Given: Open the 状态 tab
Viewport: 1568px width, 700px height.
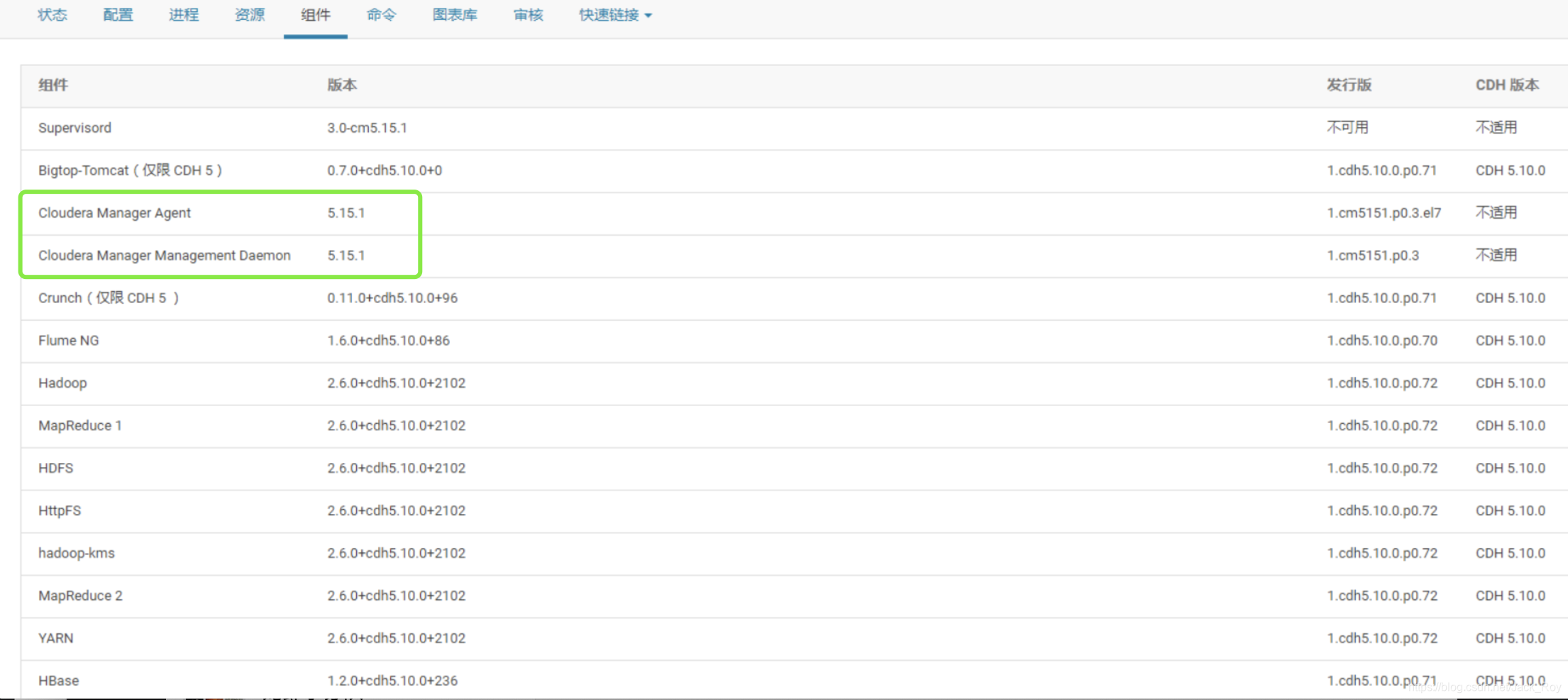Looking at the screenshot, I should 53,15.
